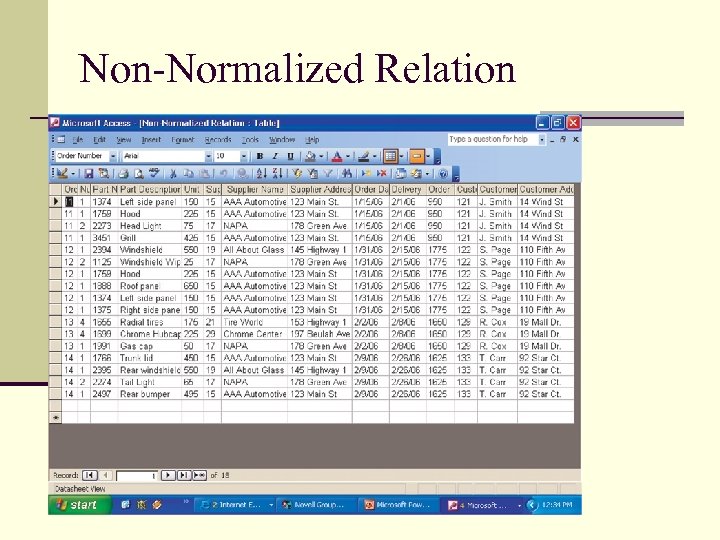Open the Order Number field selector dropdown
Screen dimensions: 720x540
tap(113, 156)
